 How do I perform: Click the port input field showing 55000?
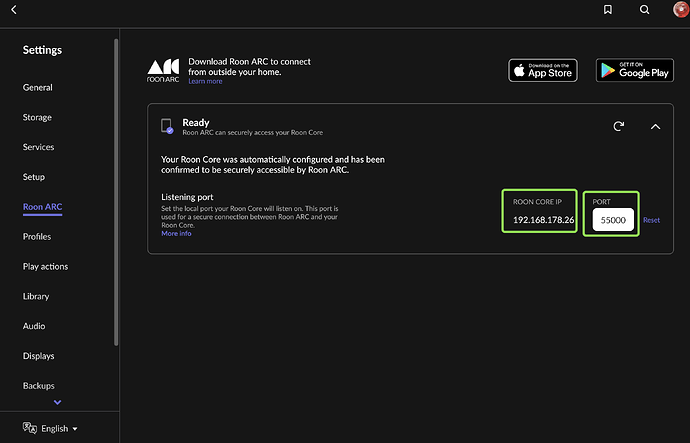coord(613,220)
